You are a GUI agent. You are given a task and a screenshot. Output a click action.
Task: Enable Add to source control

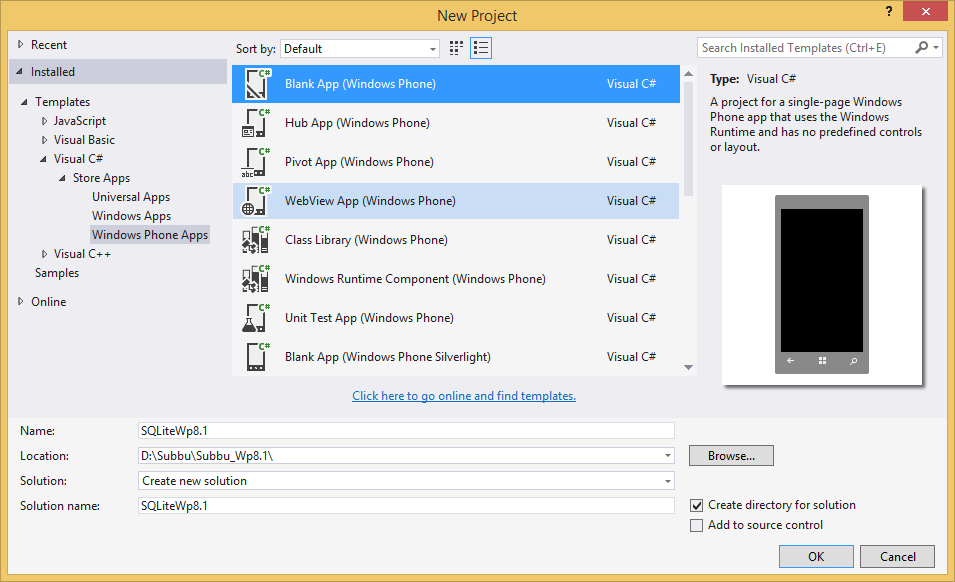coord(697,525)
